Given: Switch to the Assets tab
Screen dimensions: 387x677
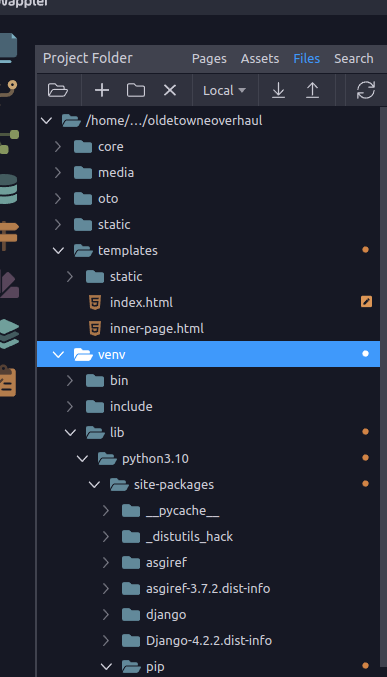Looking at the screenshot, I should pos(260,58).
